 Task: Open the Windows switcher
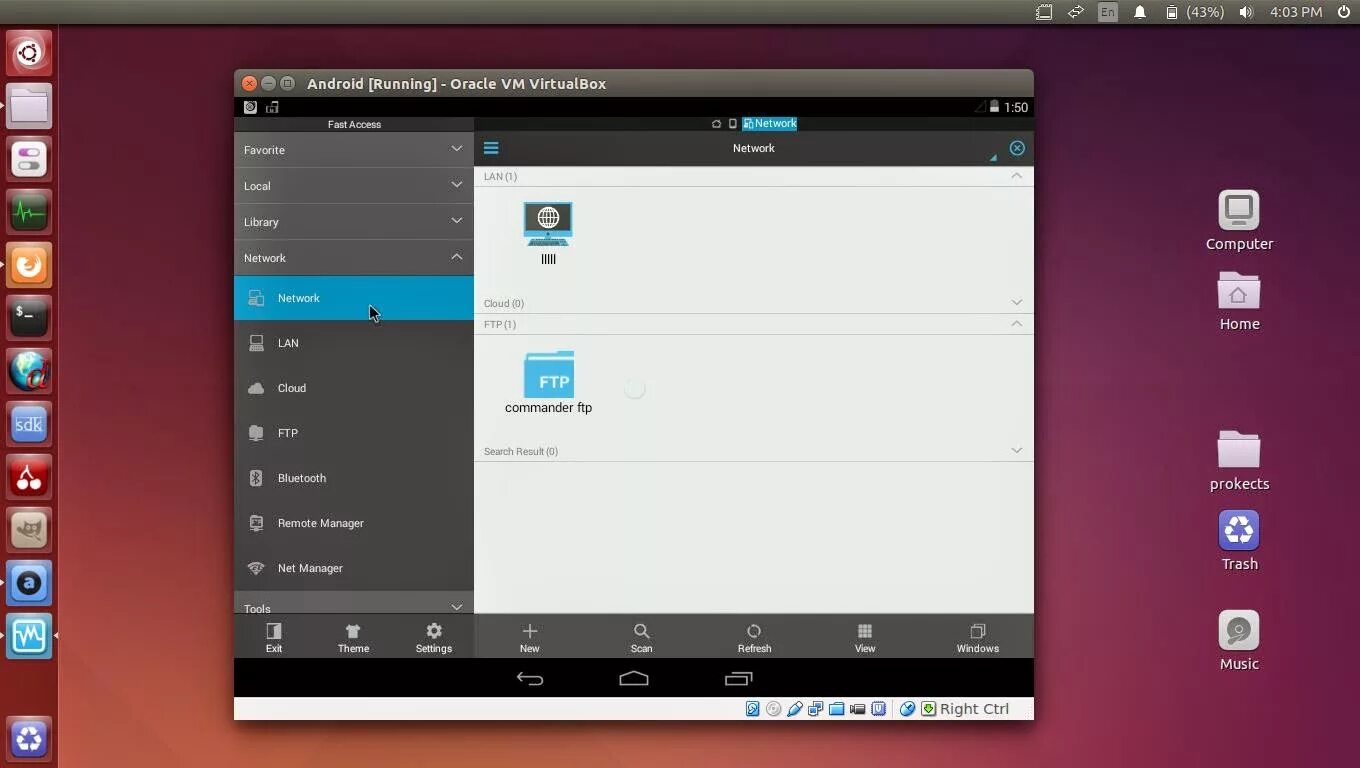coord(978,637)
